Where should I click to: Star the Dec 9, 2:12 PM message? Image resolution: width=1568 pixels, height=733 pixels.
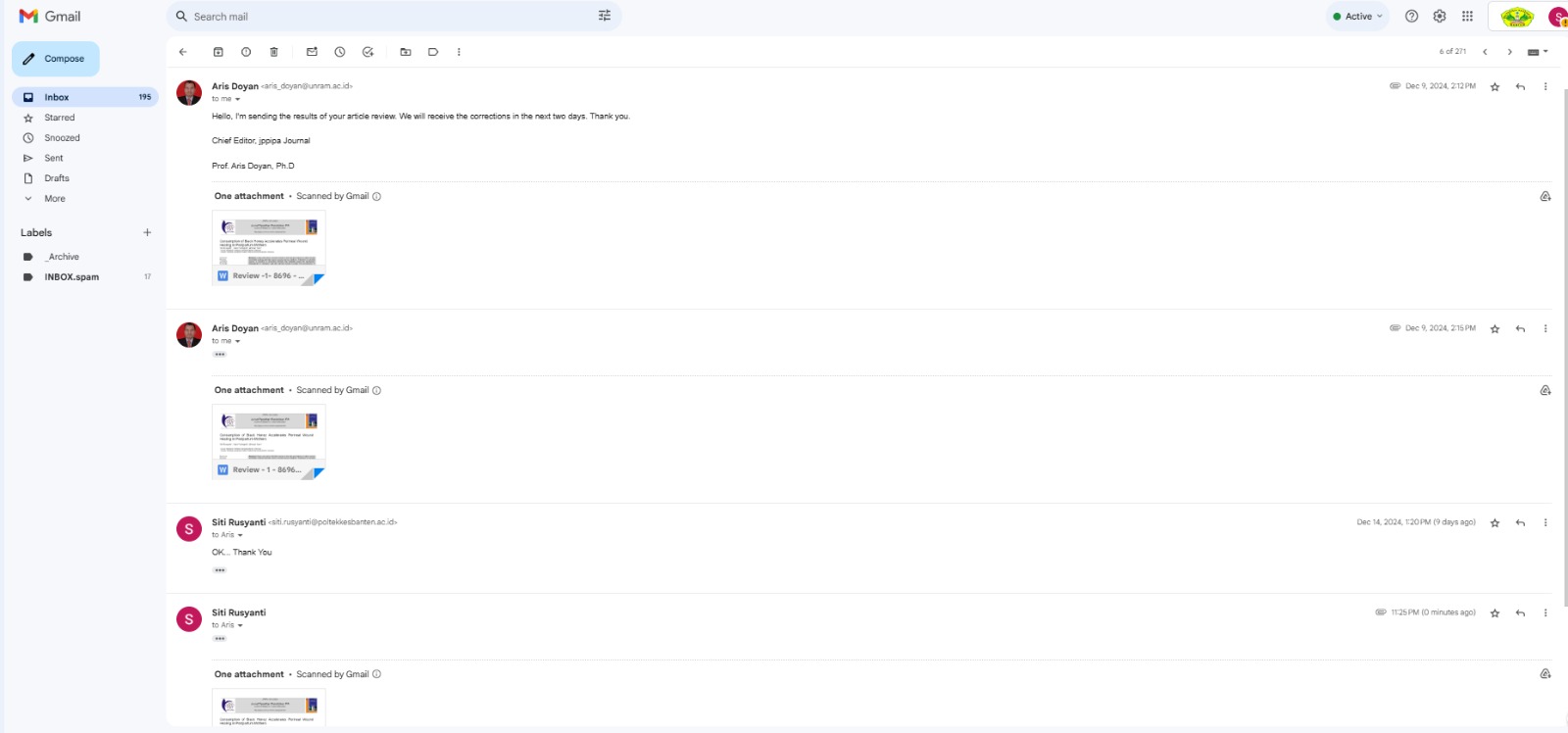[x=1494, y=87]
